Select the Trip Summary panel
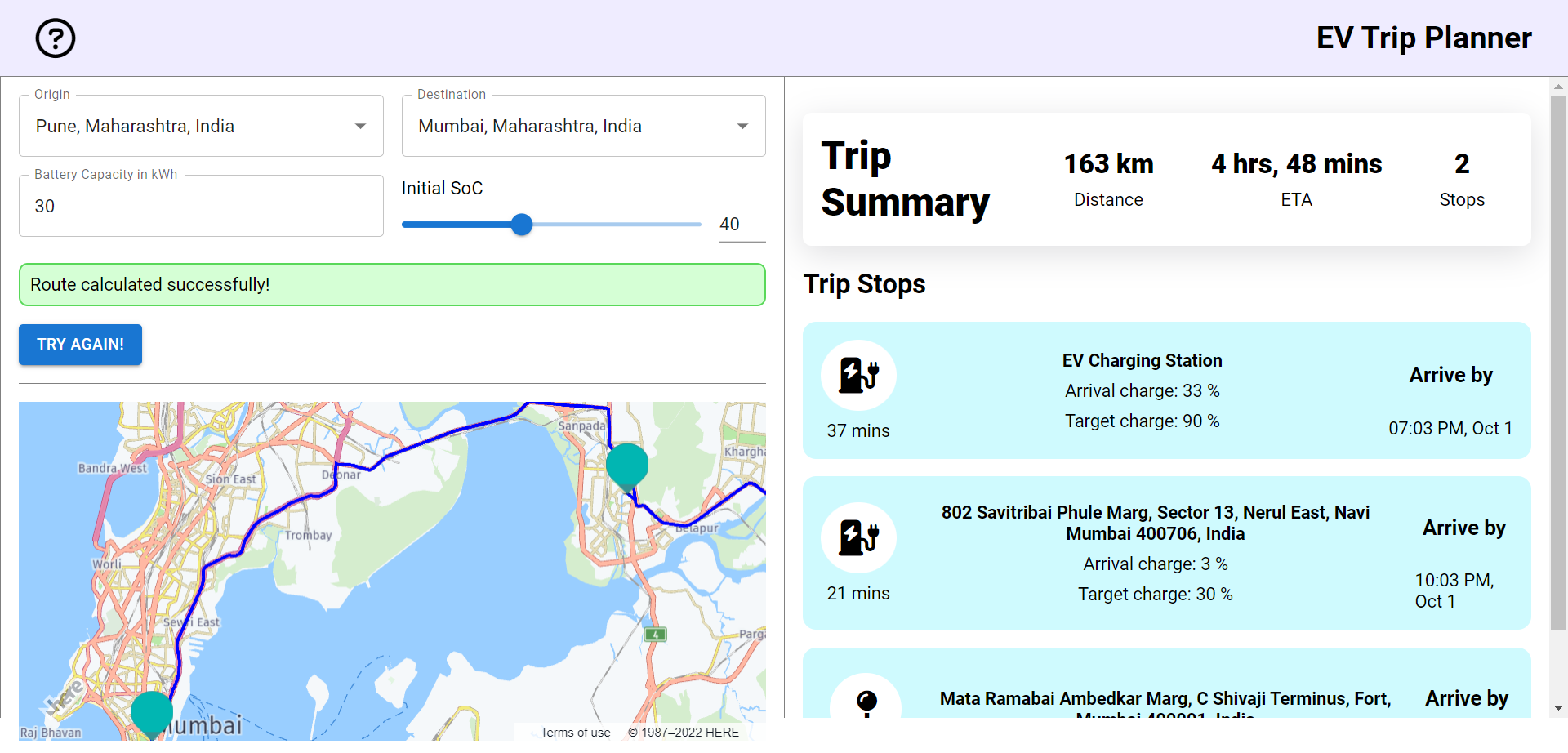This screenshot has height=753, width=1568. [1166, 178]
